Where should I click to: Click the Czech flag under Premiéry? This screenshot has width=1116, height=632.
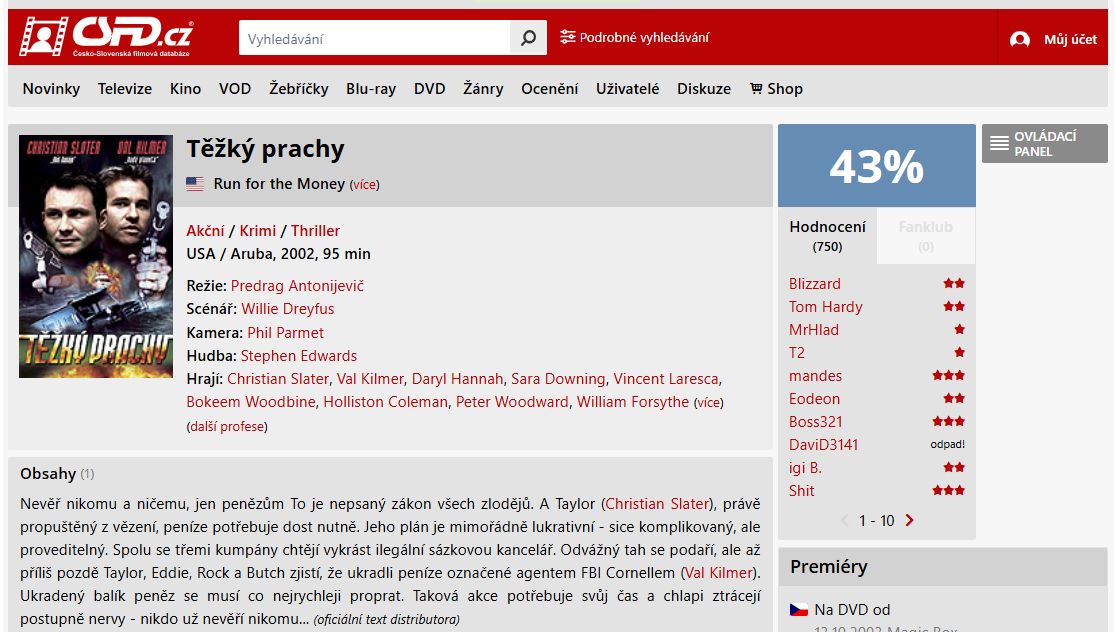click(x=799, y=610)
